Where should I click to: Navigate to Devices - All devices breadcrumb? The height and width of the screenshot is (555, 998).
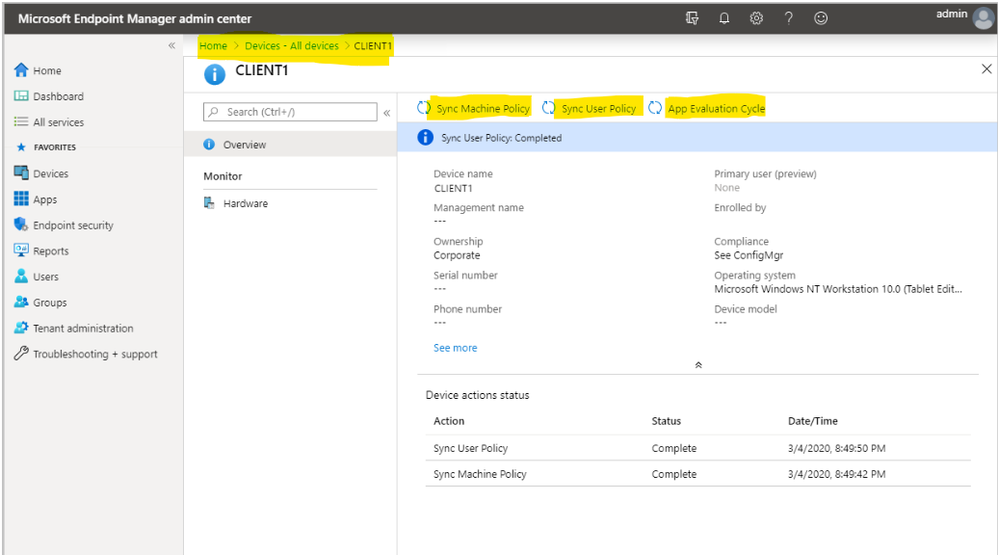click(291, 46)
